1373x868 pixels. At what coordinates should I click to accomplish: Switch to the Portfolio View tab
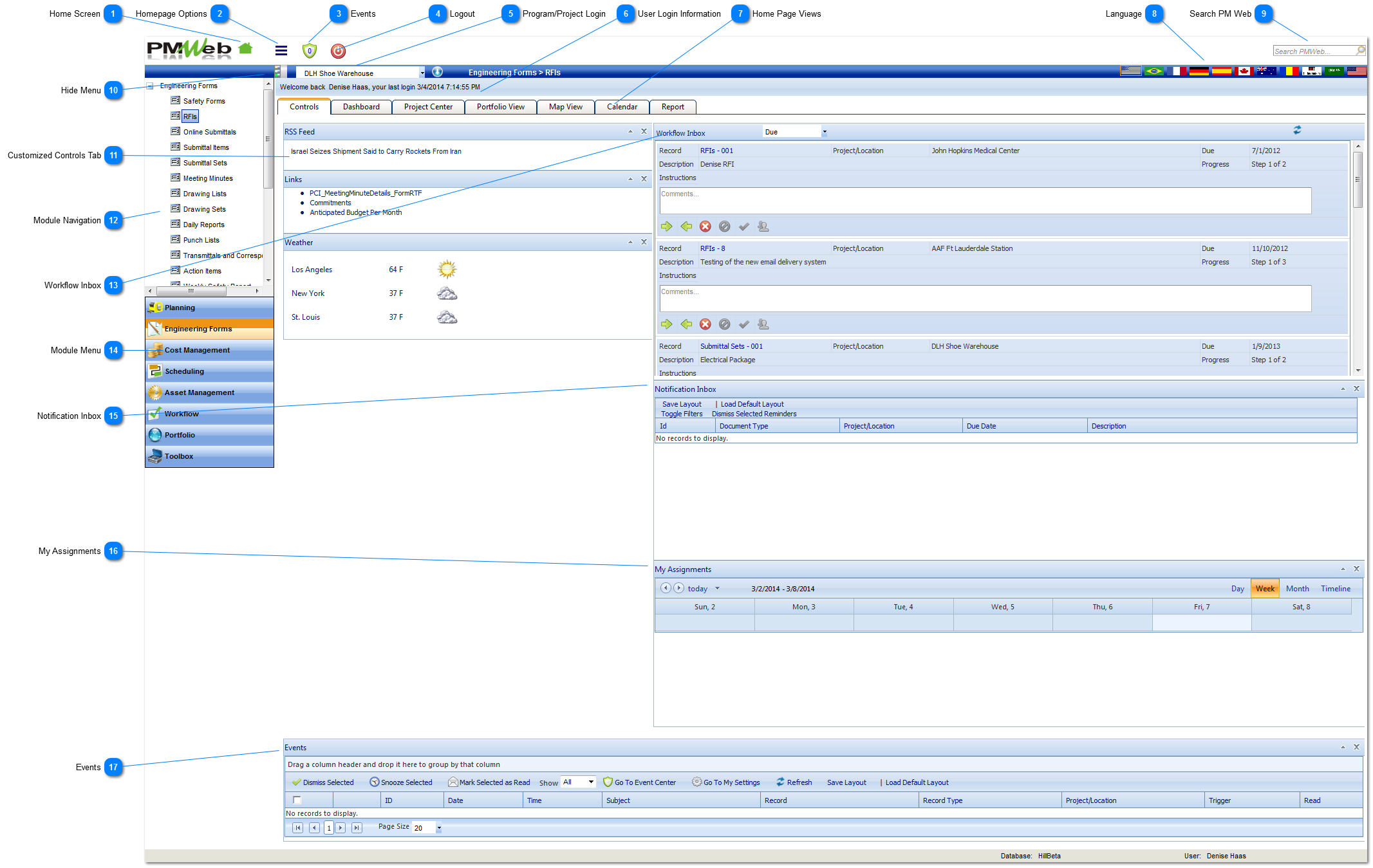click(500, 107)
